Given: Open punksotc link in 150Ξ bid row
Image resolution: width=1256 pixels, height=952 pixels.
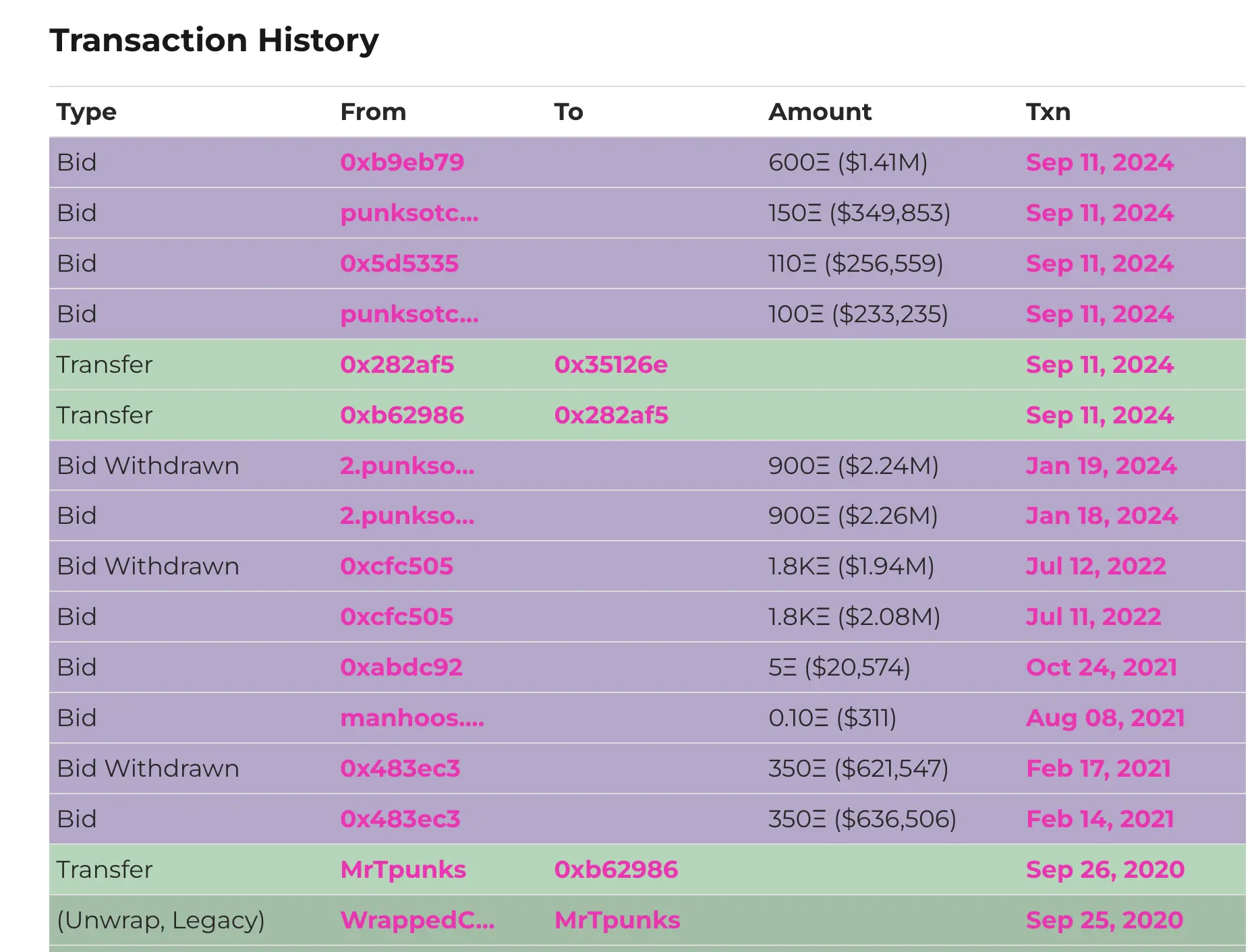Looking at the screenshot, I should click(x=409, y=213).
